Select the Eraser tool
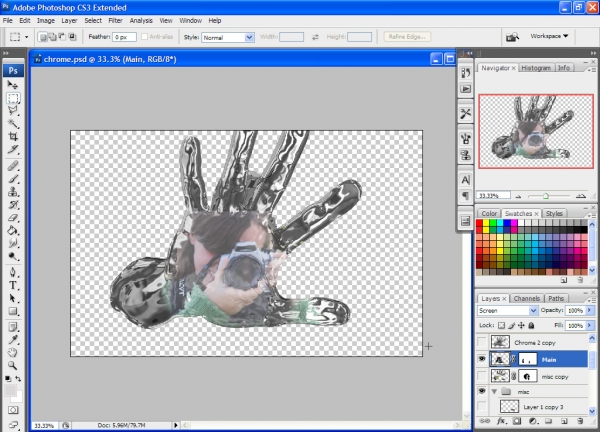Viewport: 600px width, 432px height. (x=13, y=218)
